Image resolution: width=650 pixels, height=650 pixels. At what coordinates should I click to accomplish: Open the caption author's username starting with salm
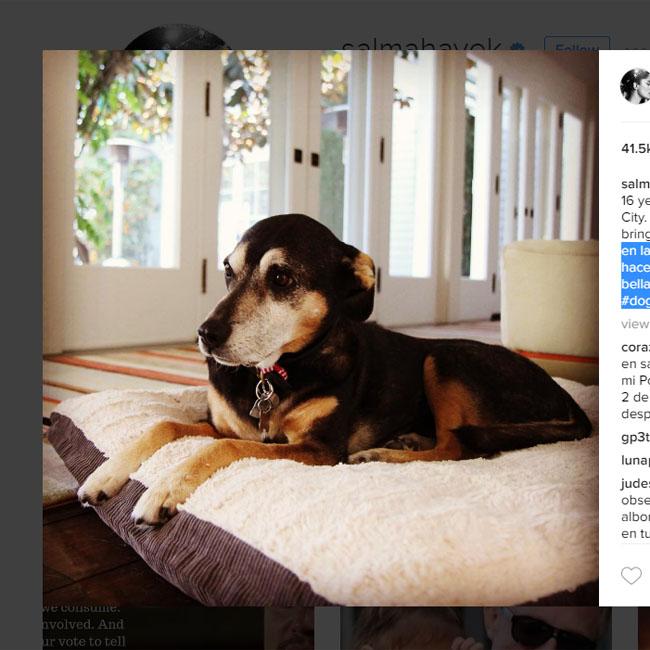pyautogui.click(x=635, y=184)
